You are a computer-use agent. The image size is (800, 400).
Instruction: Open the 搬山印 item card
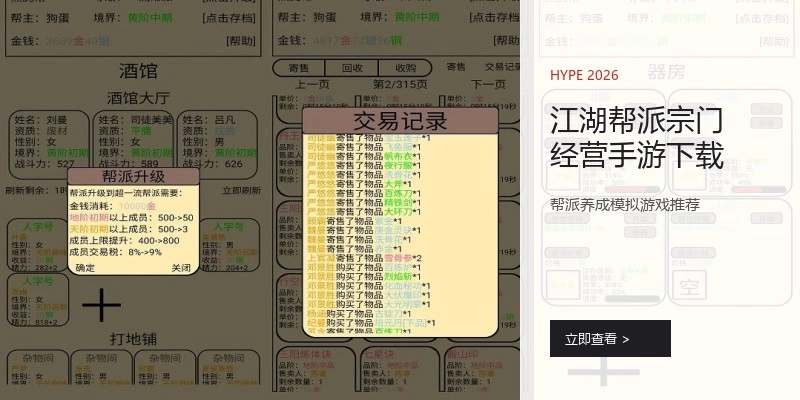pyautogui.click(x=482, y=369)
